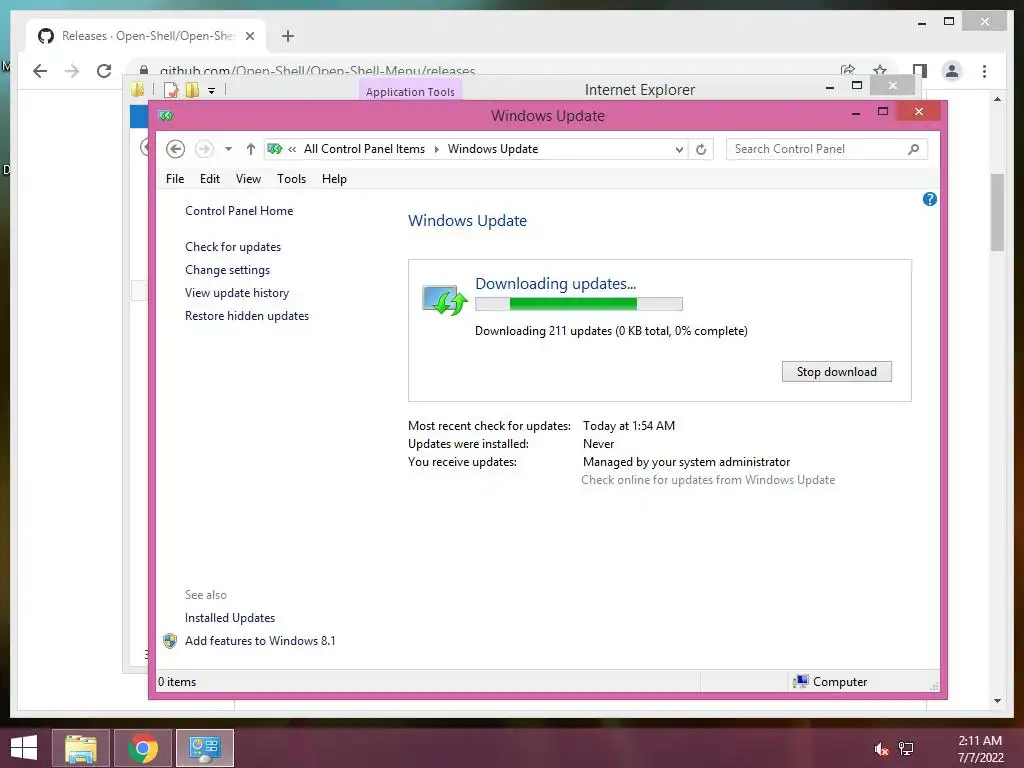Image resolution: width=1024 pixels, height=768 pixels.
Task: Close the Releases Open-Shell tab
Action: point(249,36)
